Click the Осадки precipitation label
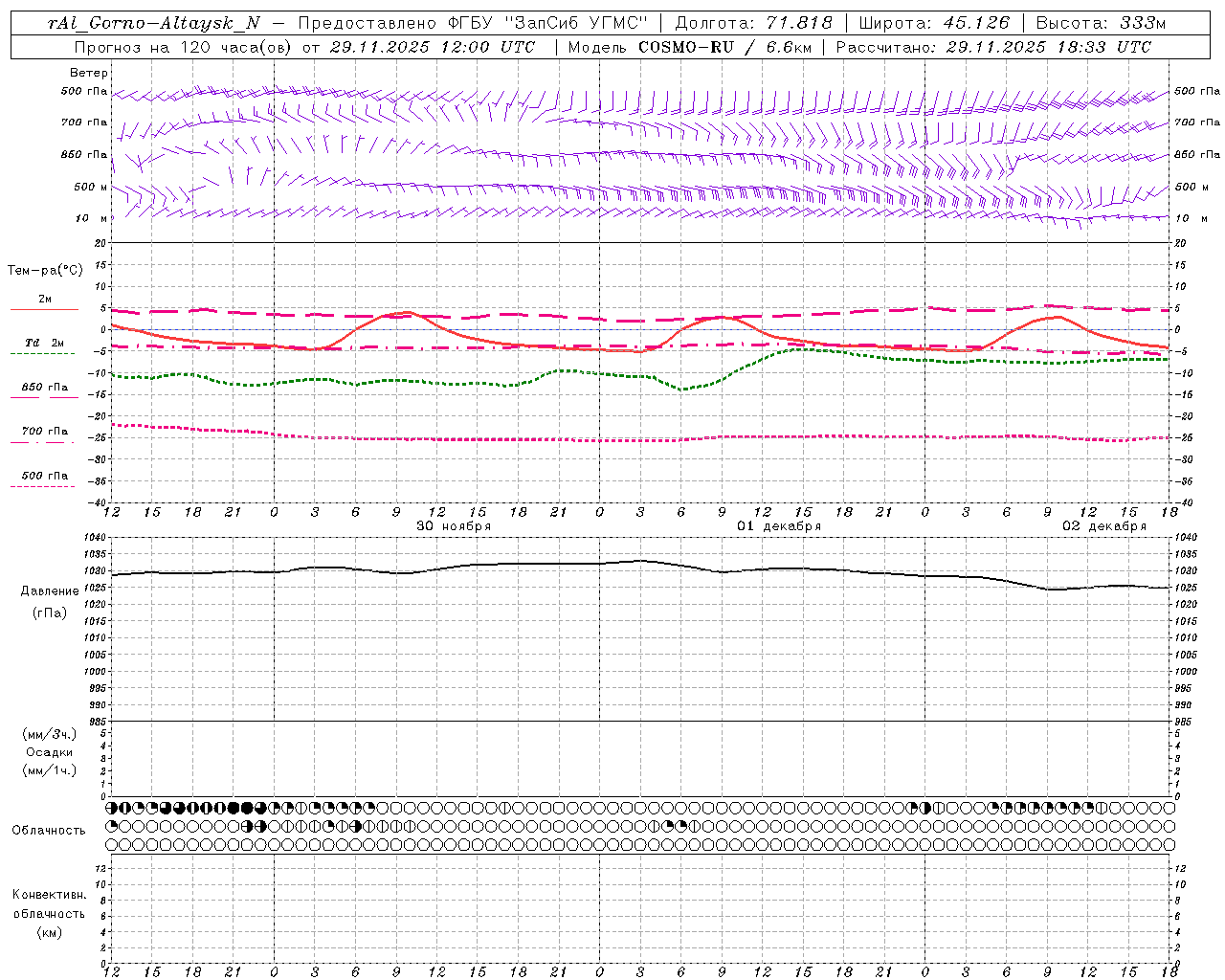 click(50, 752)
